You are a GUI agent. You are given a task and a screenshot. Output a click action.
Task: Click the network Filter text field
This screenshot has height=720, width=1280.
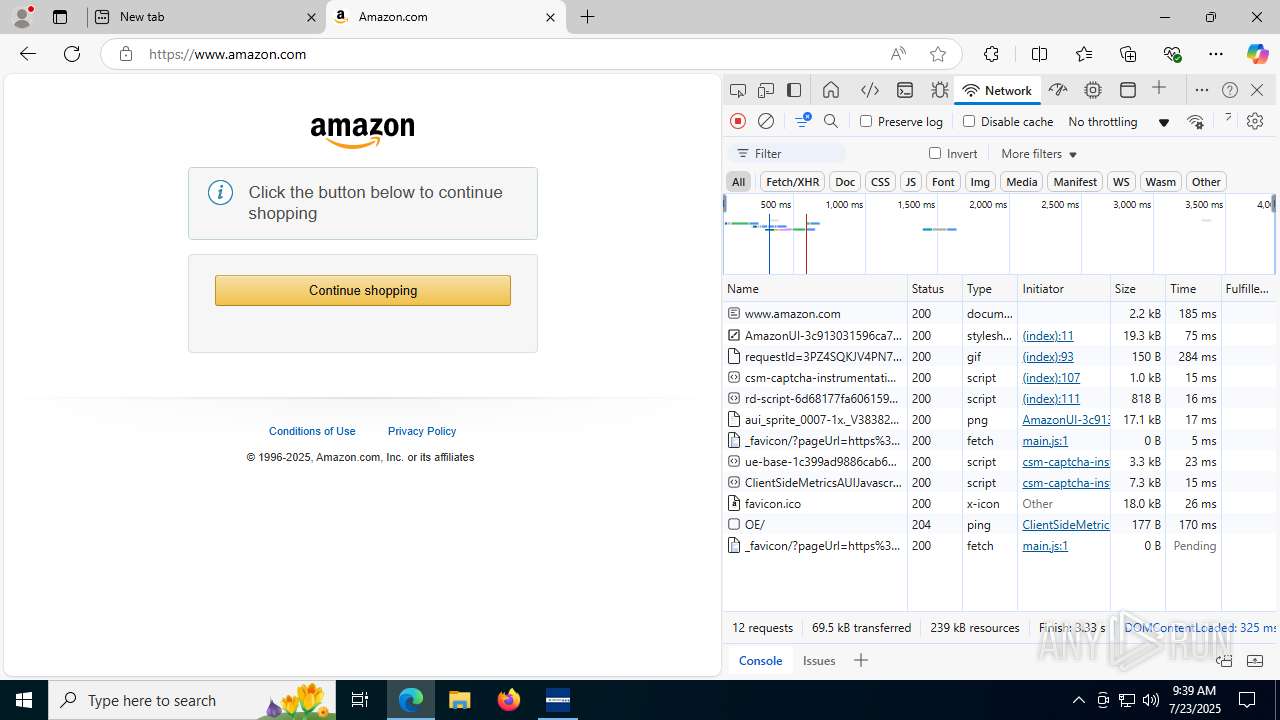[788, 154]
